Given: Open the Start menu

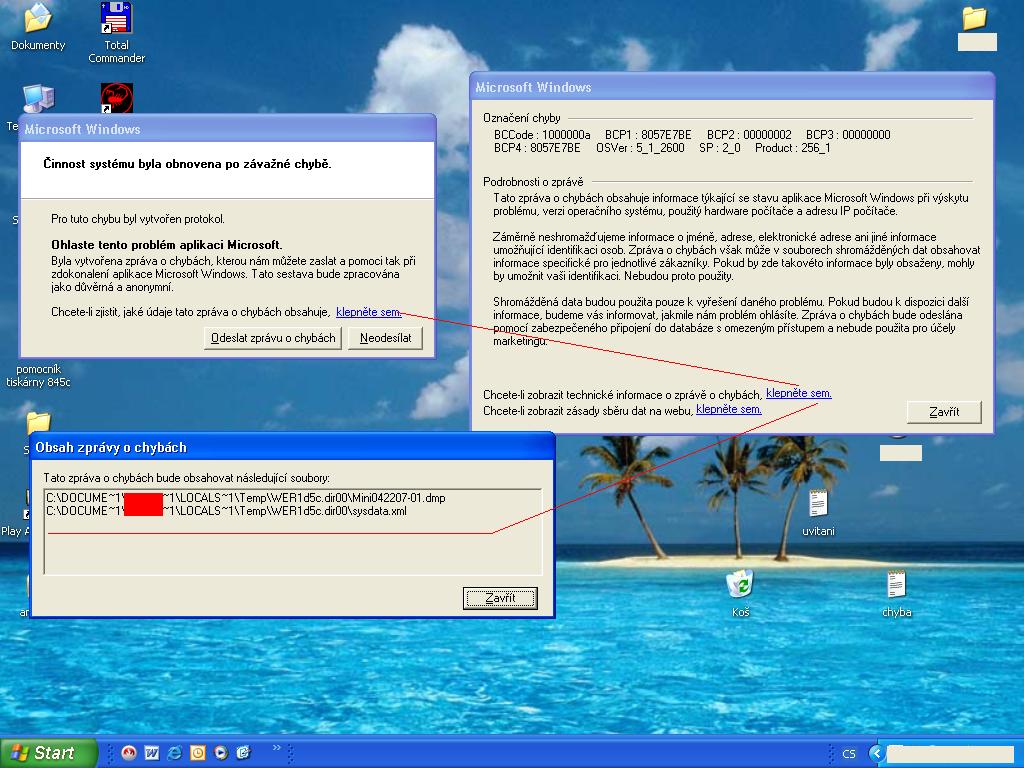Looking at the screenshot, I should 49,753.
